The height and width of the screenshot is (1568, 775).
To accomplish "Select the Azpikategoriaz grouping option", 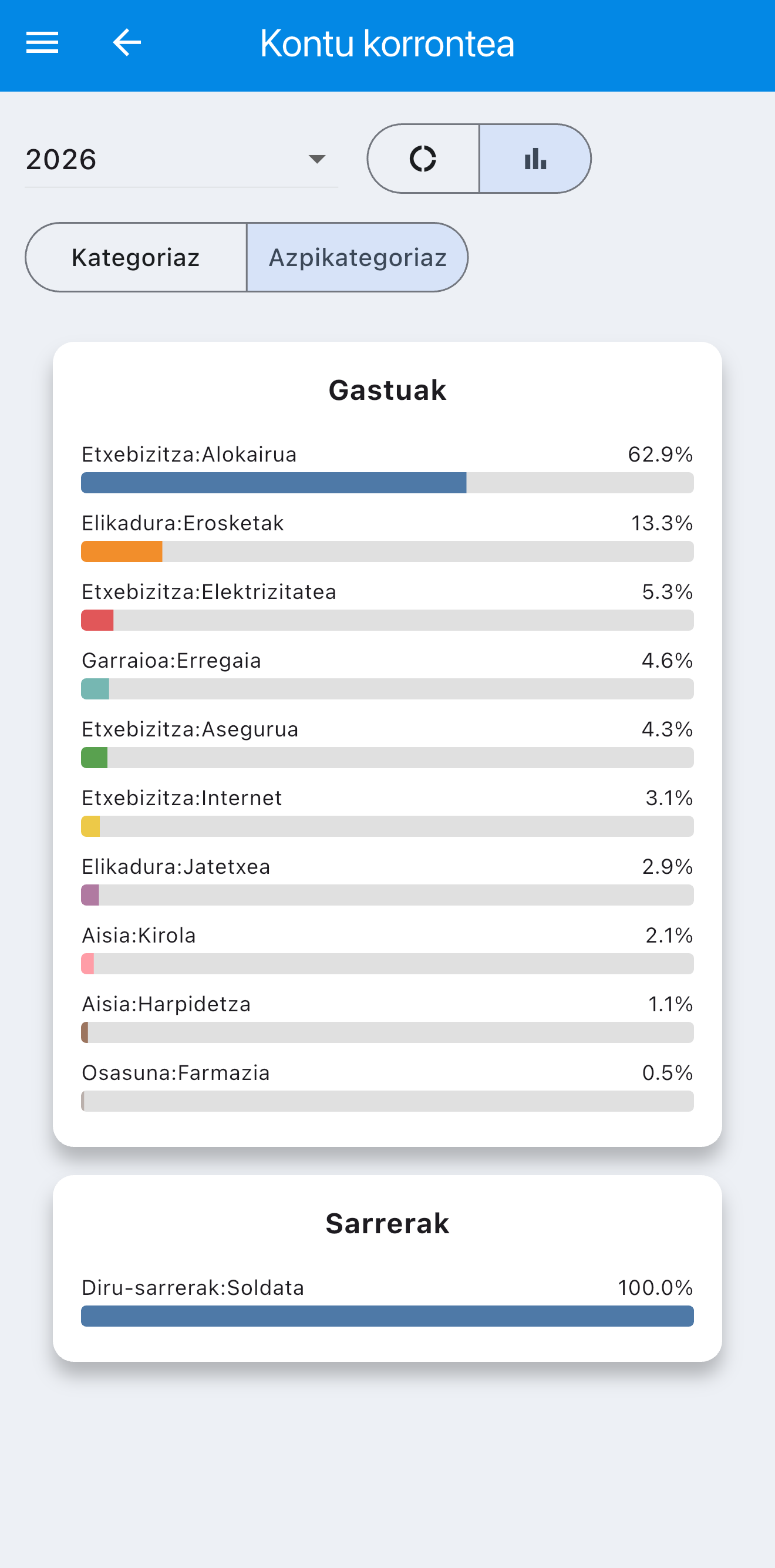I will tap(358, 257).
